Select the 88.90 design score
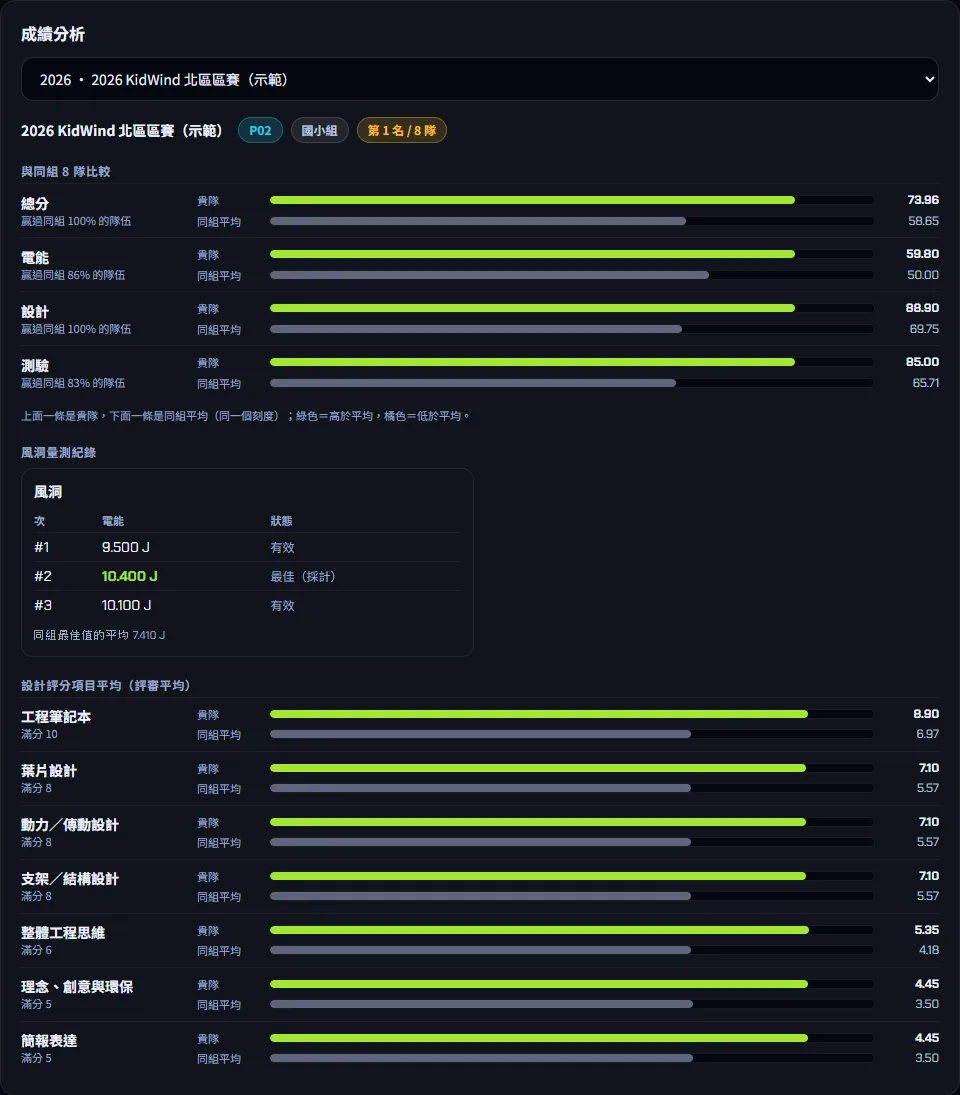 click(922, 307)
